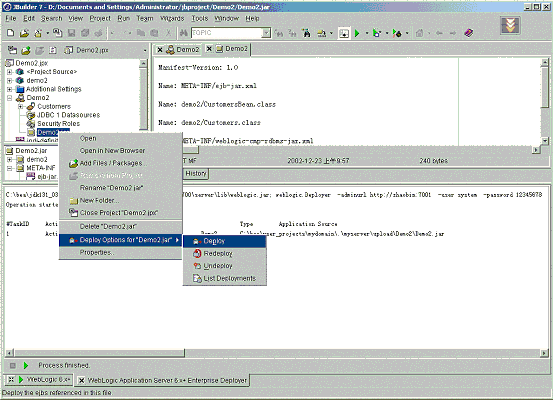Image resolution: width=553 pixels, height=400 pixels.
Task: Click the editor vertical scrollbar down arrow
Action: click(545, 141)
